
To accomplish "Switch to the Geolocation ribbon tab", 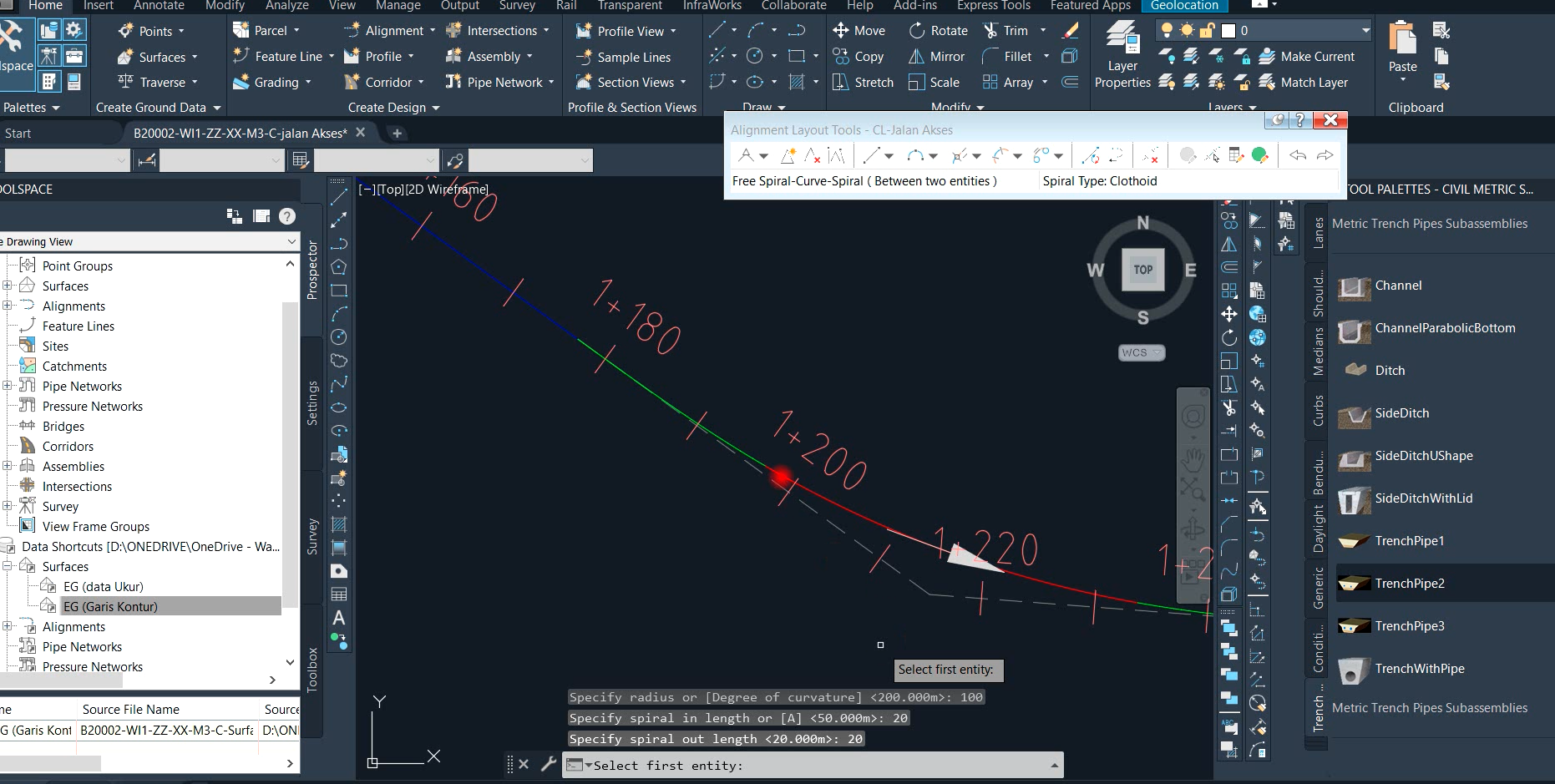I will [x=1184, y=5].
